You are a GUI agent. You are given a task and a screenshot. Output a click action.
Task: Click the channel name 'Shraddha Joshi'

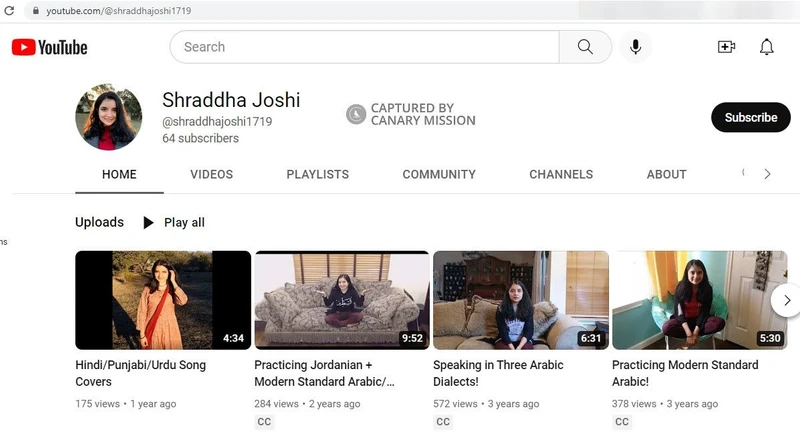click(x=231, y=100)
